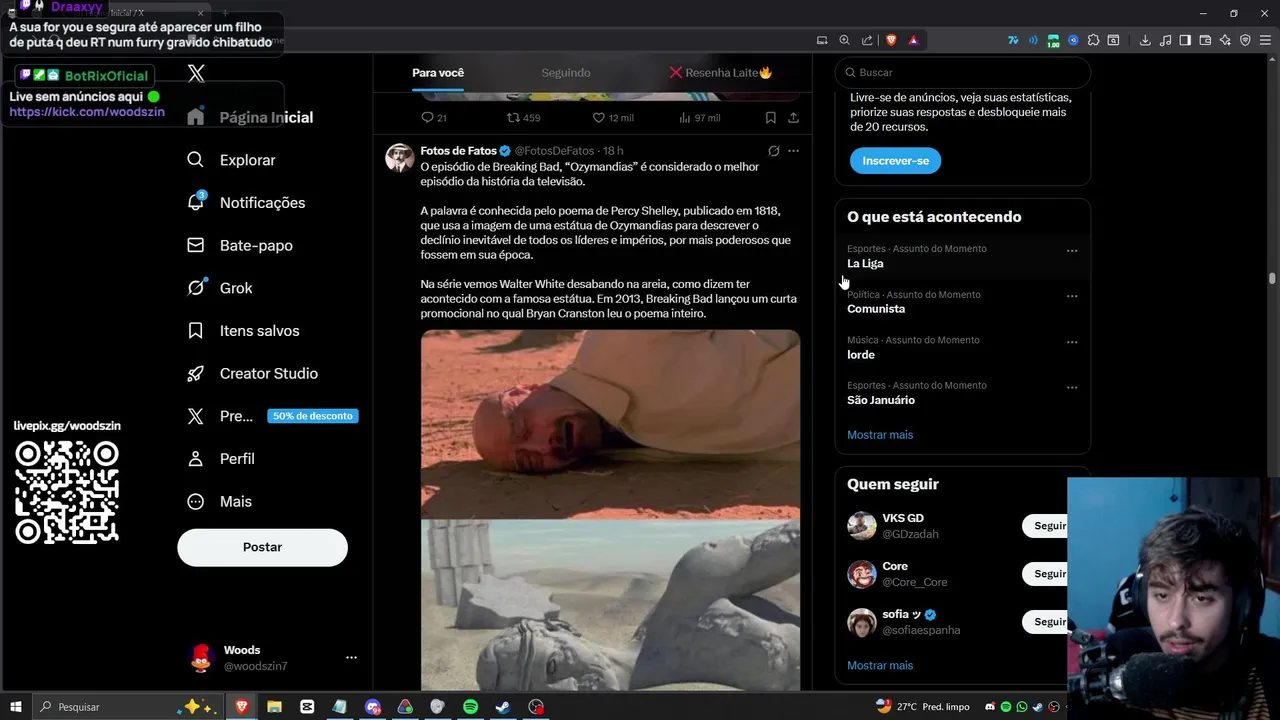Open more options on Fotos de Fatos post
This screenshot has height=720, width=1280.
[793, 151]
